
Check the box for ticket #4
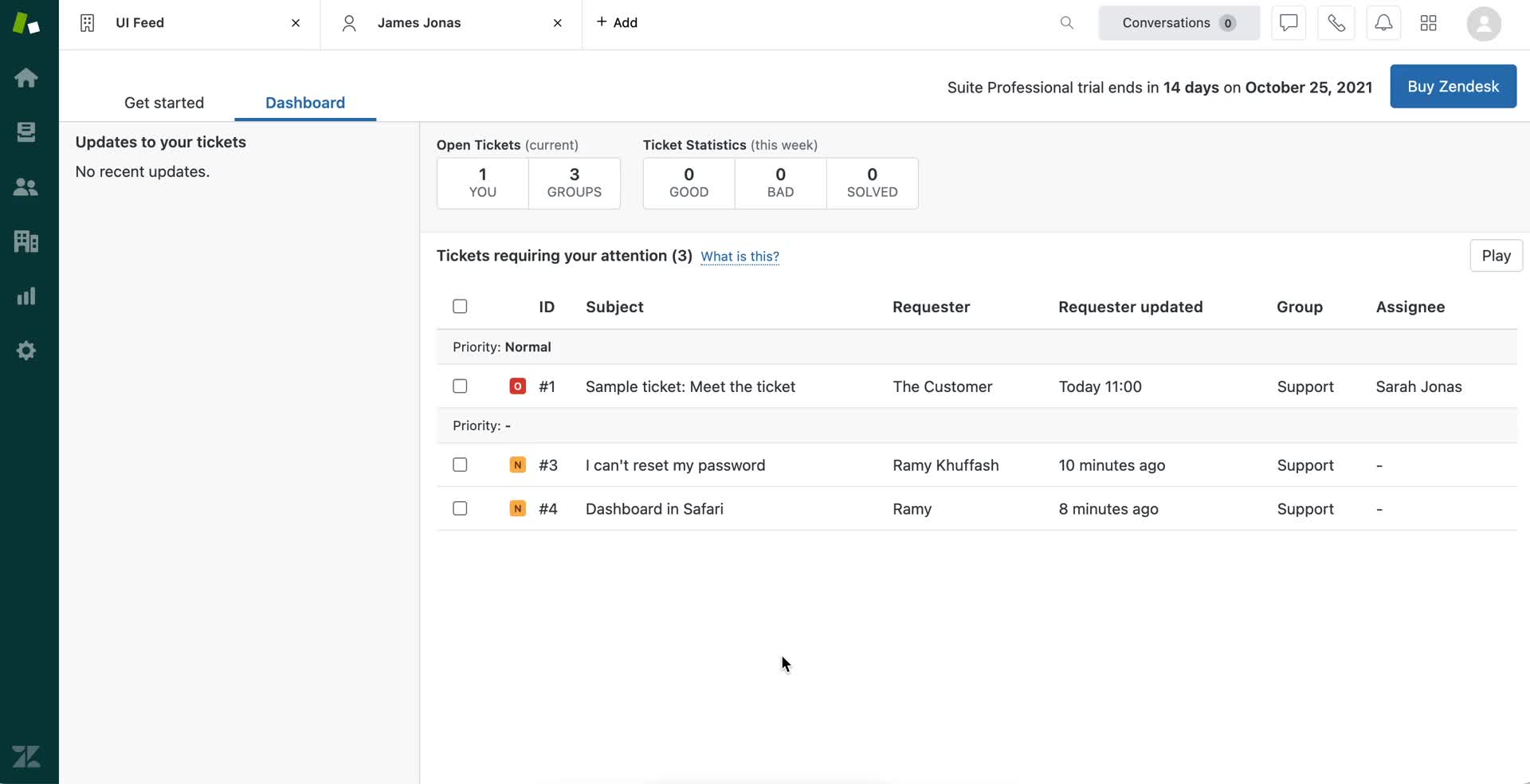point(460,508)
